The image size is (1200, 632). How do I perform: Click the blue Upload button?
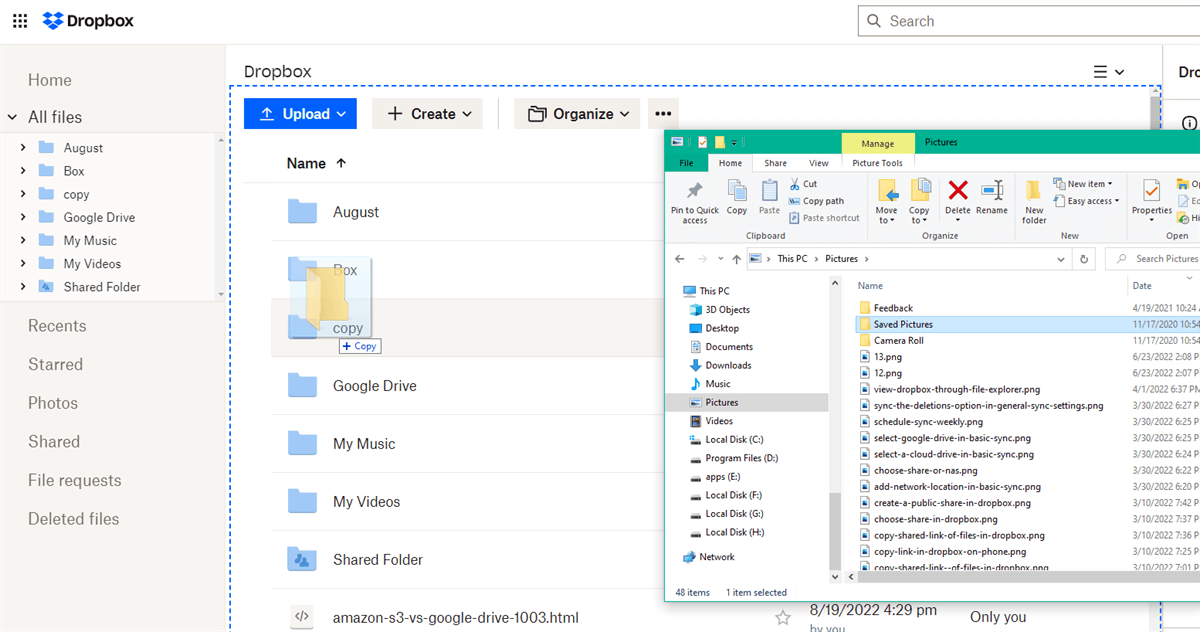click(300, 114)
